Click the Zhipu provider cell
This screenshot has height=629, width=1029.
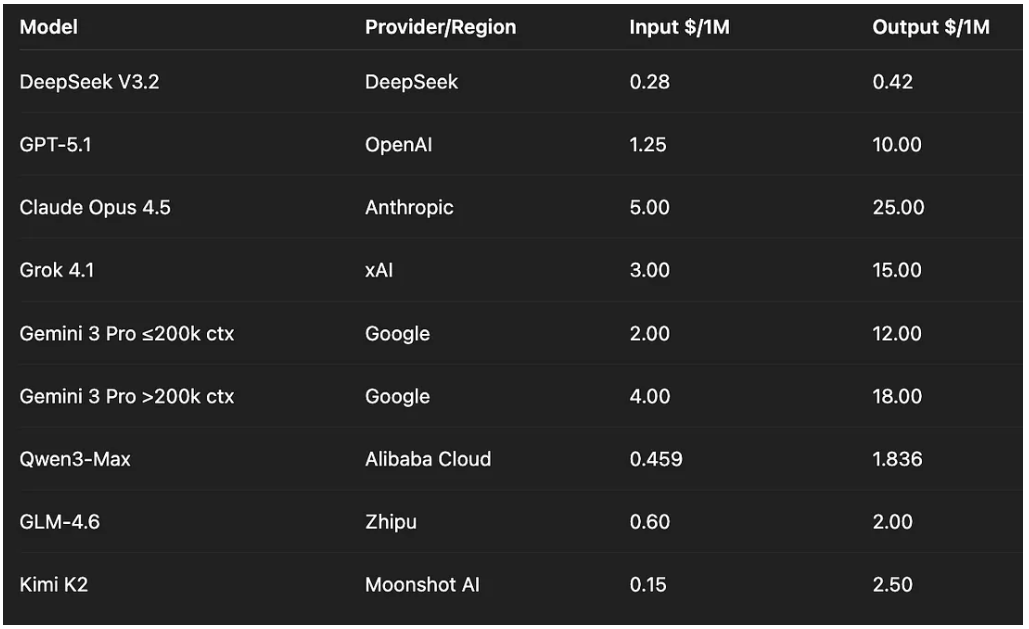click(391, 521)
